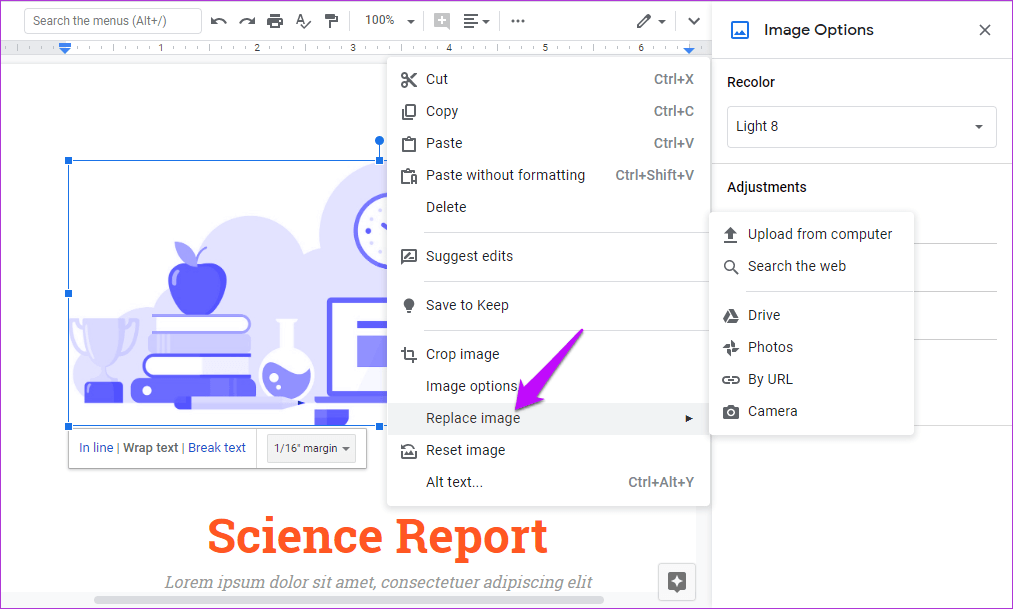
Task: Click the spell check icon
Action: [x=303, y=21]
